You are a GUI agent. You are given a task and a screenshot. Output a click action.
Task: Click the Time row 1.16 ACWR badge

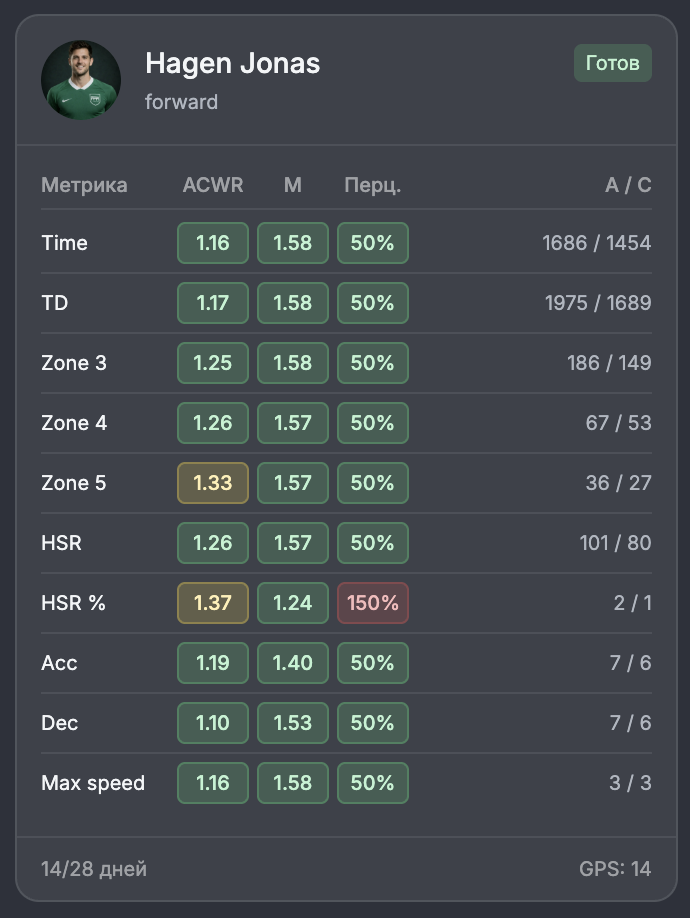click(x=213, y=243)
